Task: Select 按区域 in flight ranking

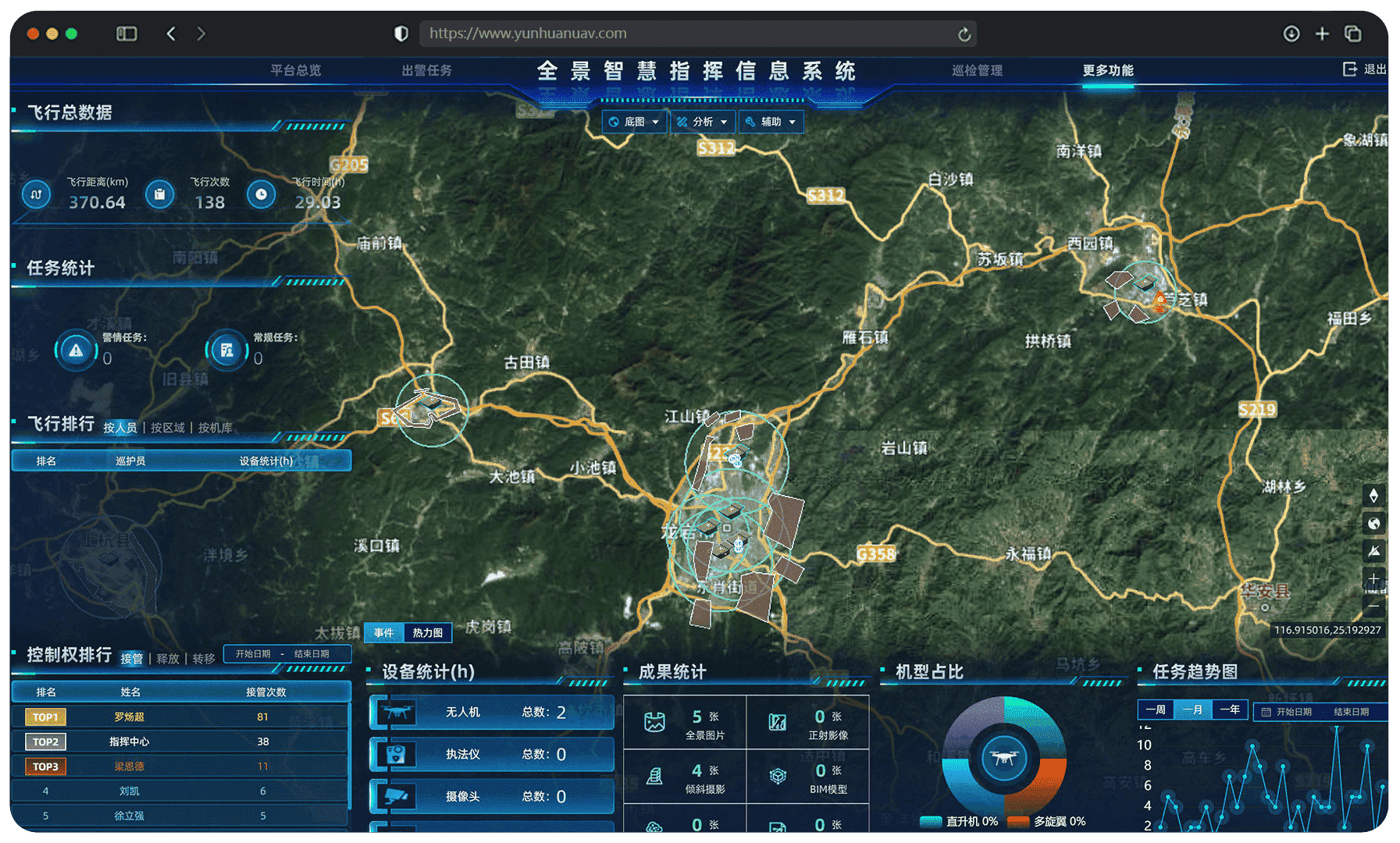Action: 168,428
